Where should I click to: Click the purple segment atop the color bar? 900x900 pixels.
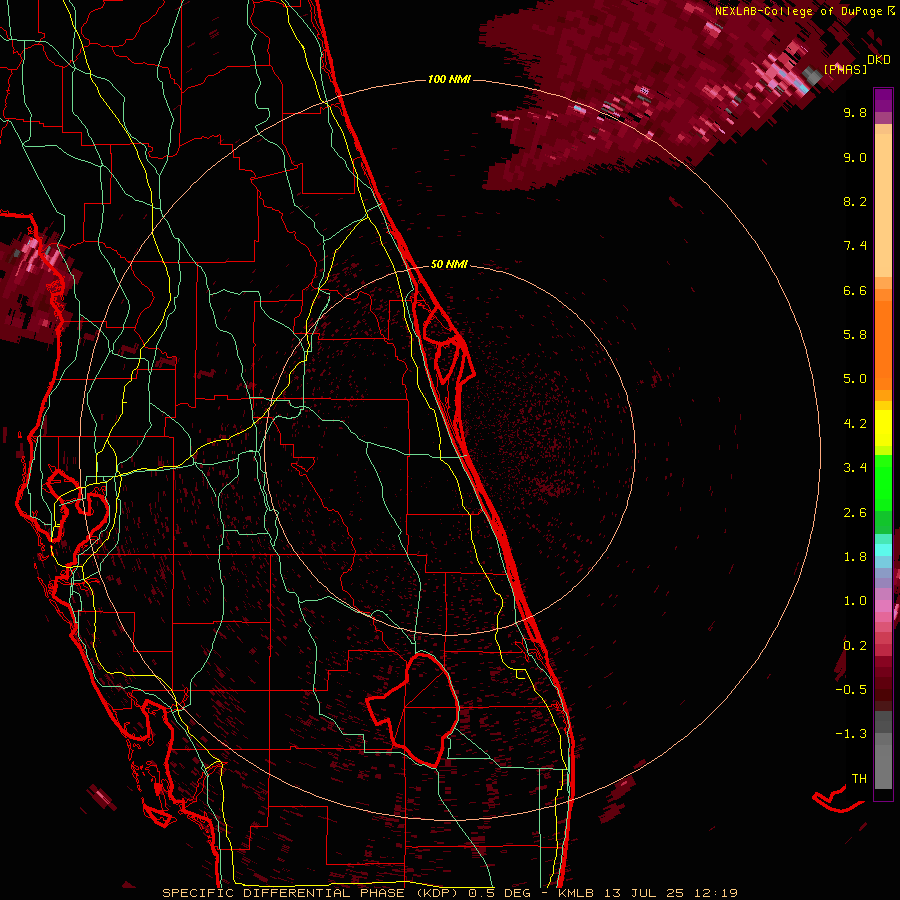click(x=883, y=100)
